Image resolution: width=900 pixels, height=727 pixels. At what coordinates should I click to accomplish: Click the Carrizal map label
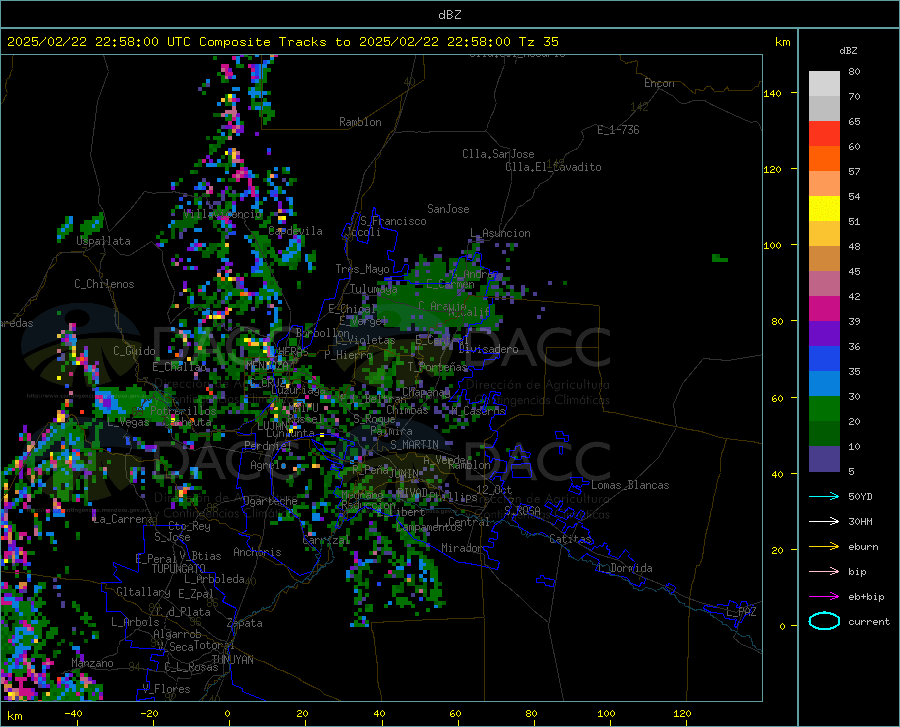325,540
